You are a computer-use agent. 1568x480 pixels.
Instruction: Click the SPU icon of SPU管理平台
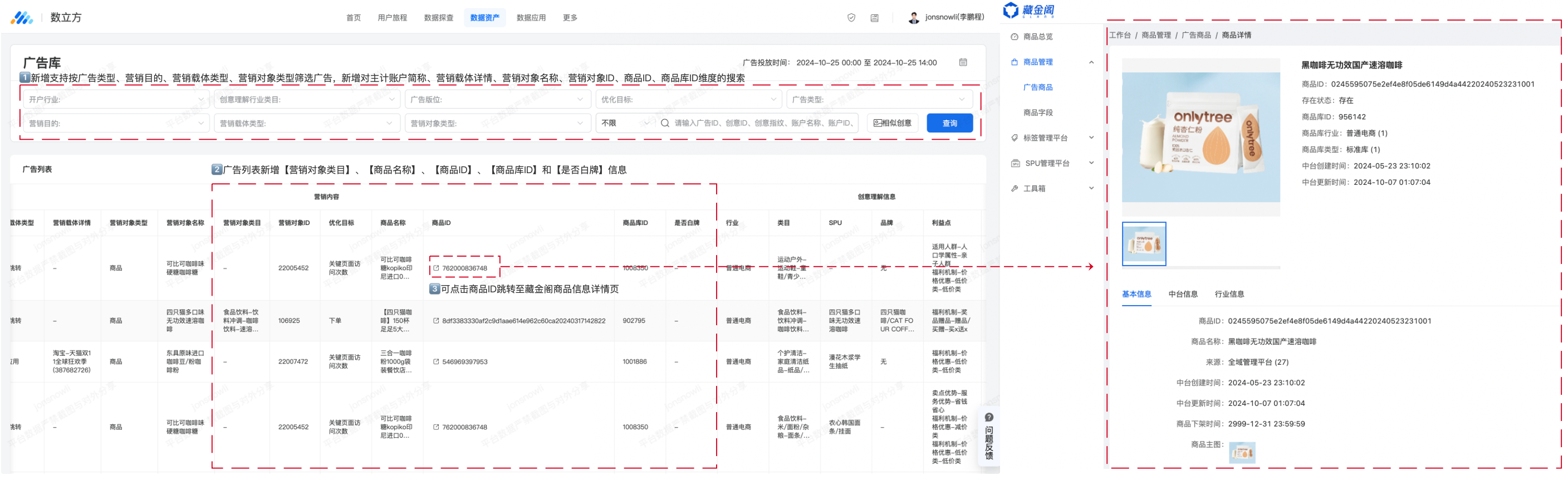pyautogui.click(x=1015, y=163)
